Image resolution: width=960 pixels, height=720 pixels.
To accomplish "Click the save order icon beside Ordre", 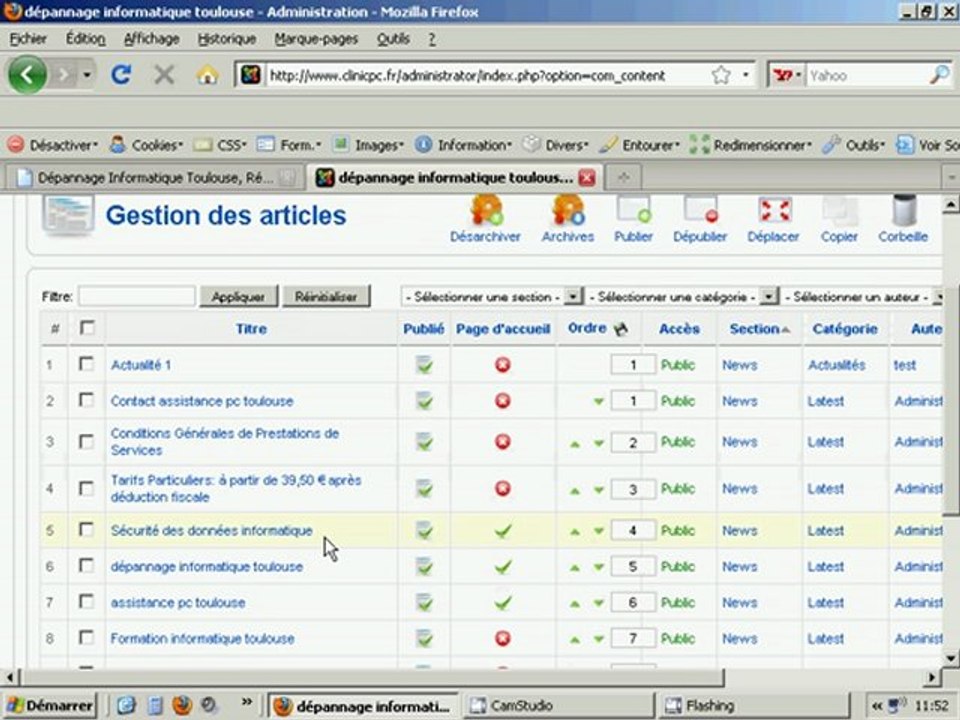I will (x=621, y=329).
